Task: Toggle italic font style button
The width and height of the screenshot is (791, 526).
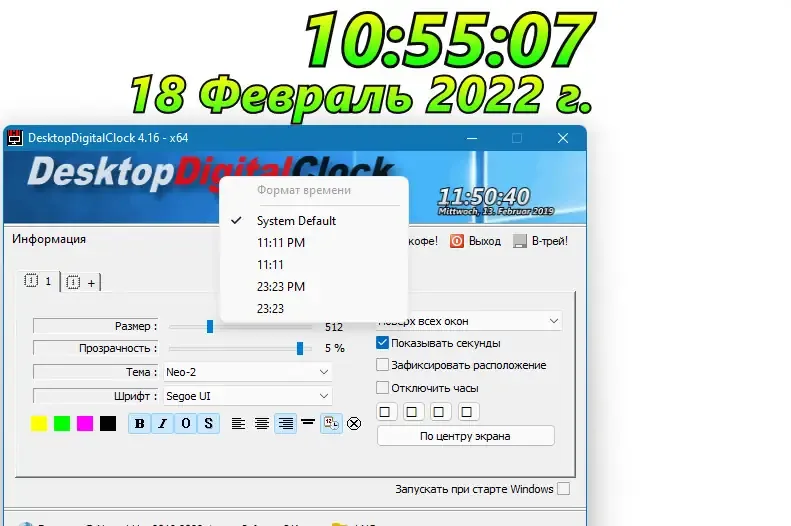Action: coord(162,424)
